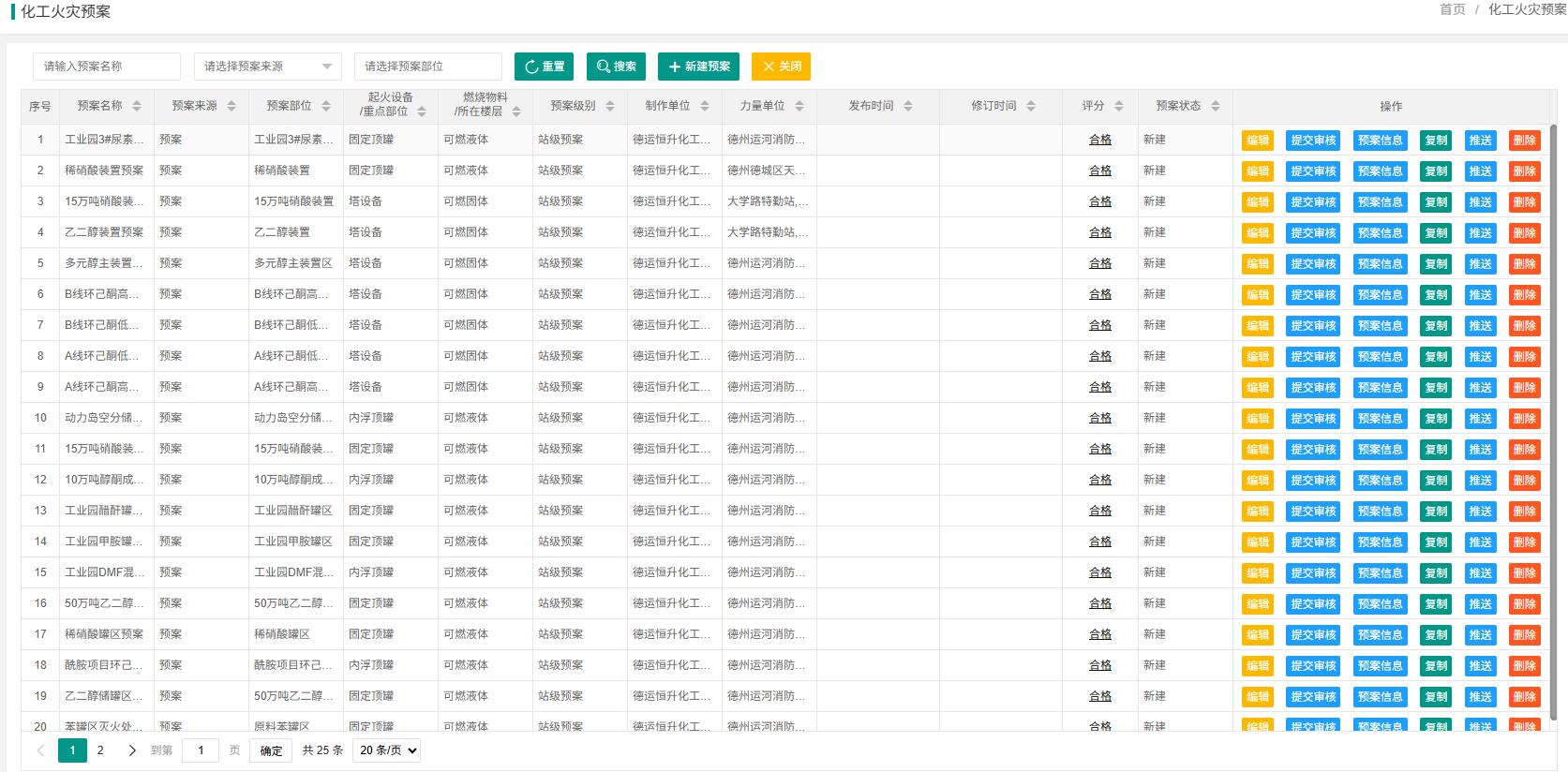Open the 请选择预案来源 dropdown
The image size is (1568, 772).
[x=267, y=67]
